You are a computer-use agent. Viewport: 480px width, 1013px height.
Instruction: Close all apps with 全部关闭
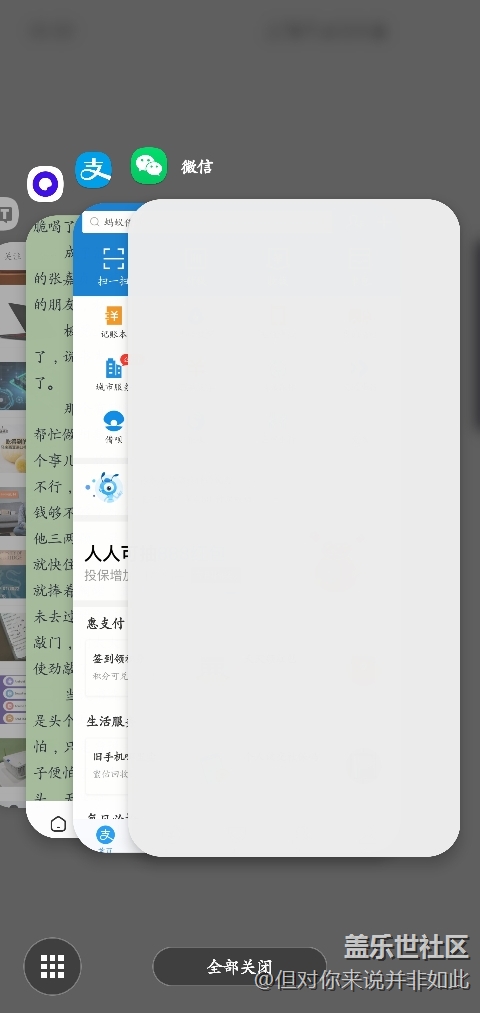[240, 966]
